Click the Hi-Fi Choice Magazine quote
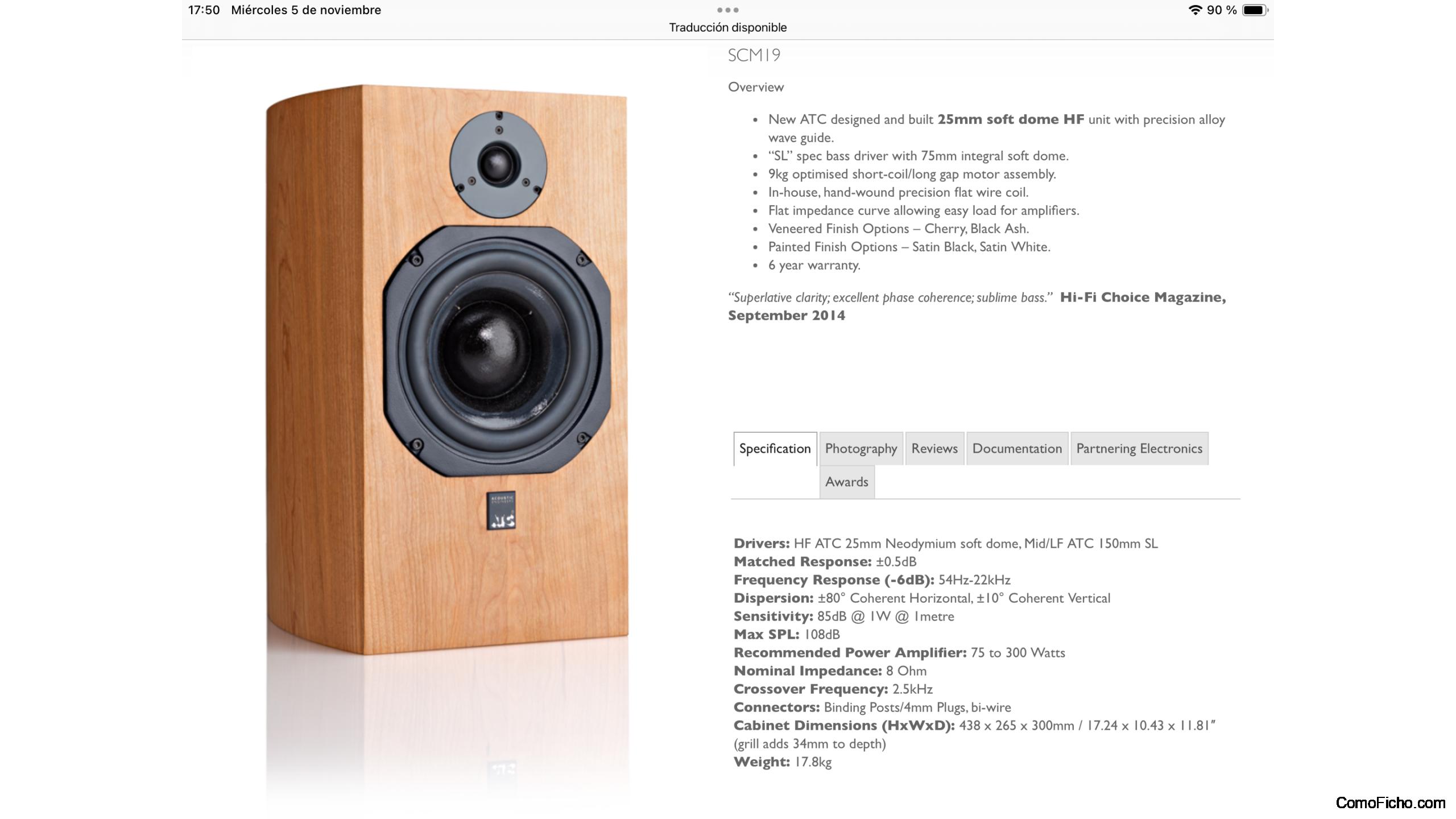 coord(977,306)
